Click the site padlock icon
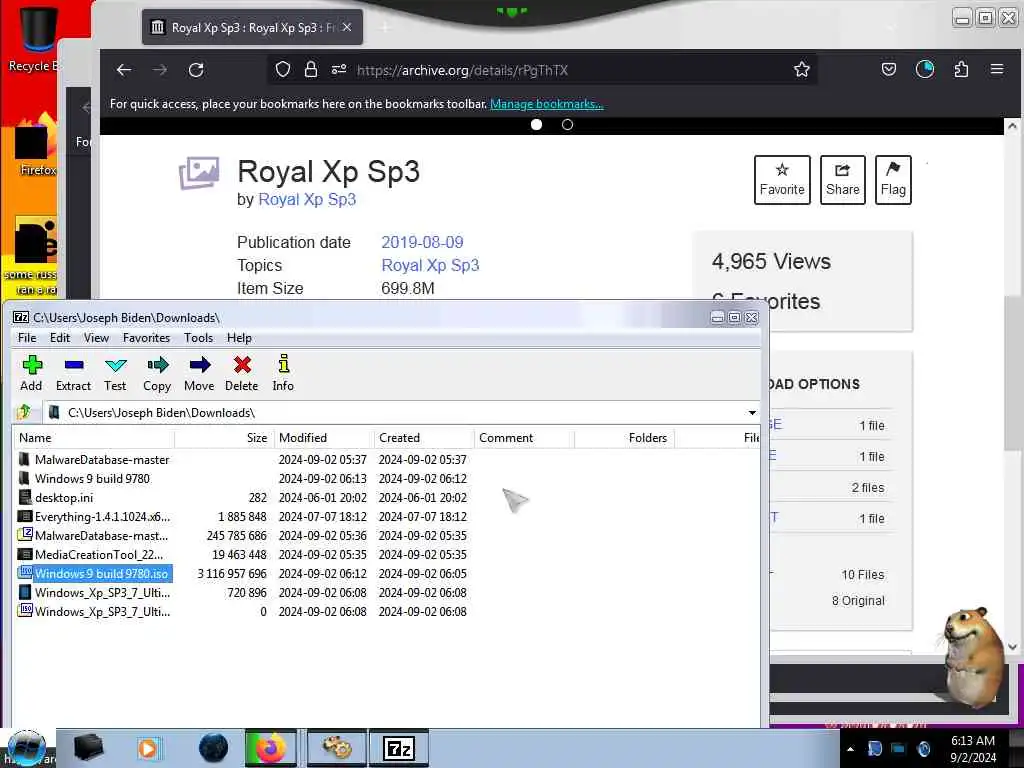The height and width of the screenshot is (768, 1024). 311,70
